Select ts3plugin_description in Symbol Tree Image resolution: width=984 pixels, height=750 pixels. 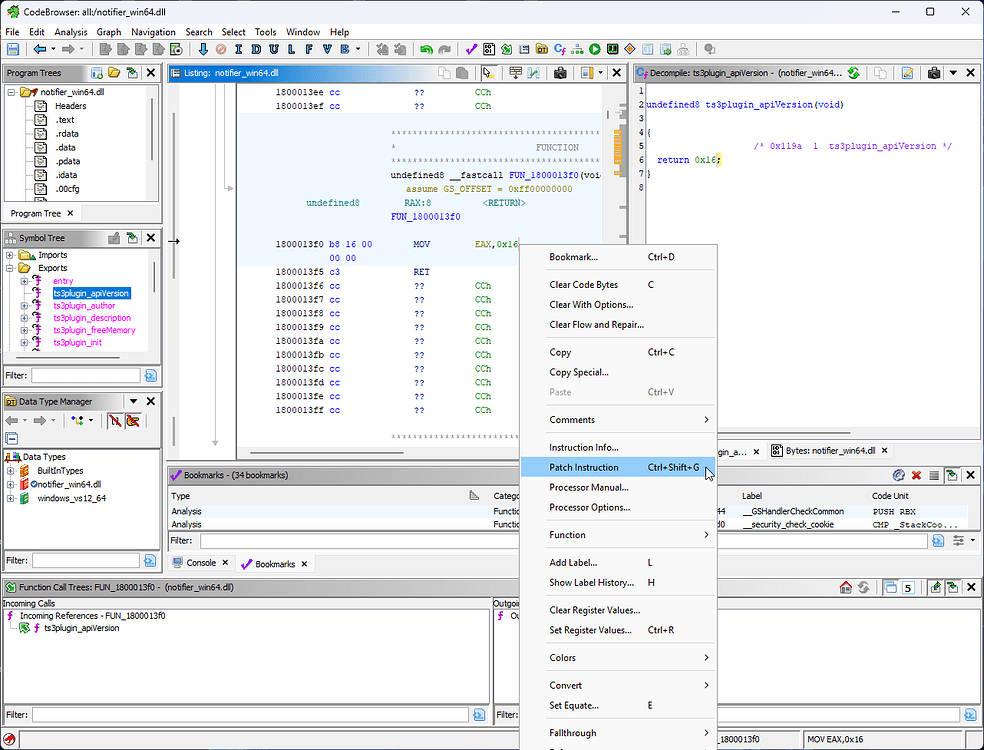pos(92,318)
